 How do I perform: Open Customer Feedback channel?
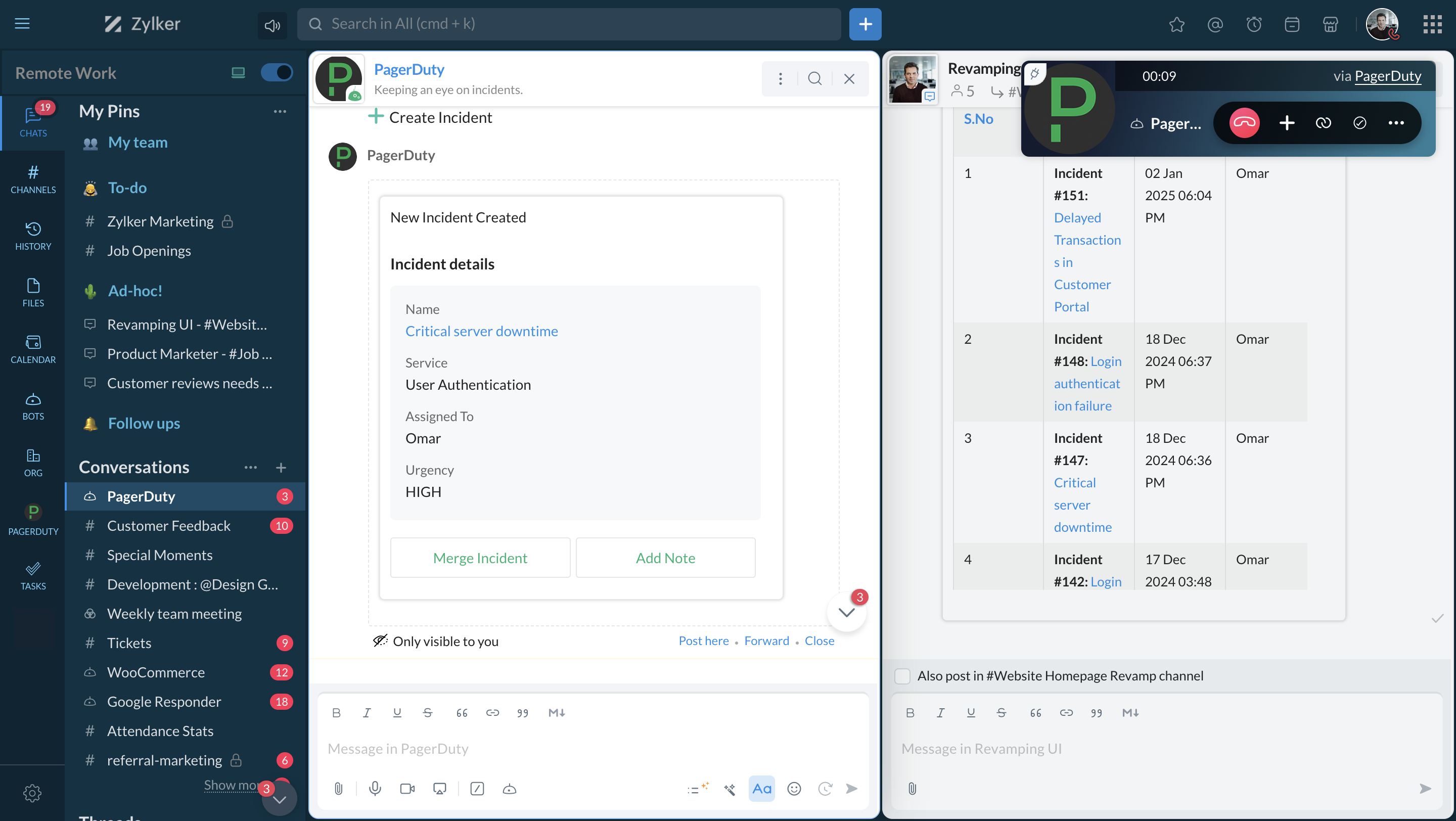(x=186, y=526)
